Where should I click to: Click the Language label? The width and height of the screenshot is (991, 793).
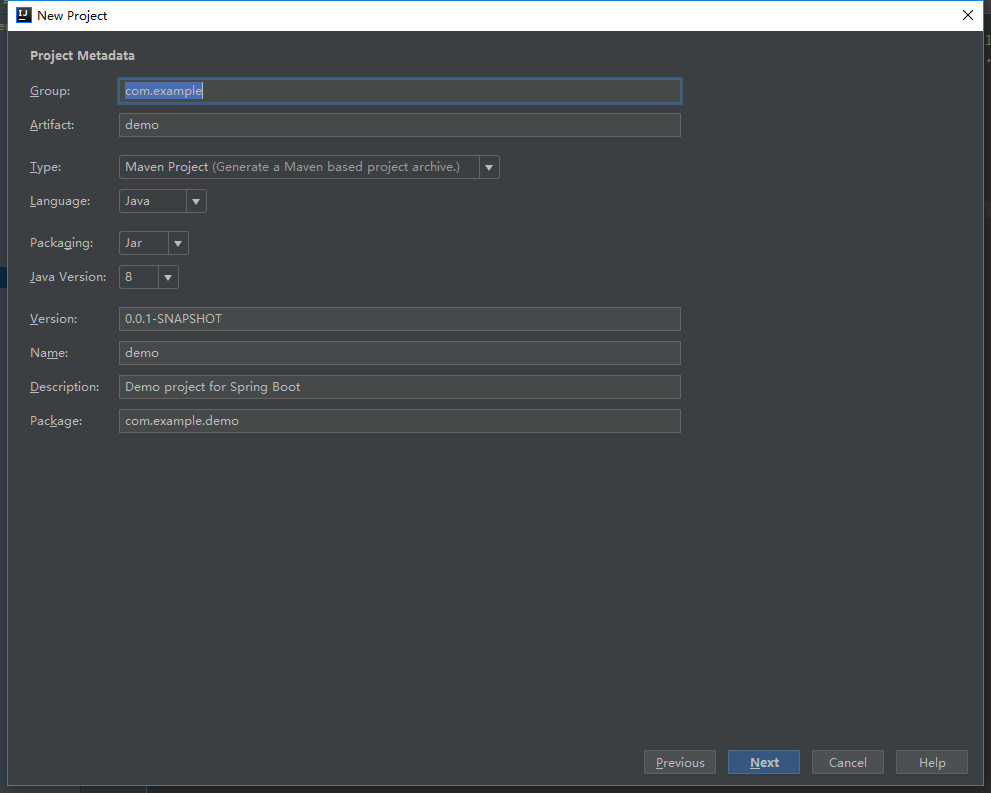(x=60, y=202)
